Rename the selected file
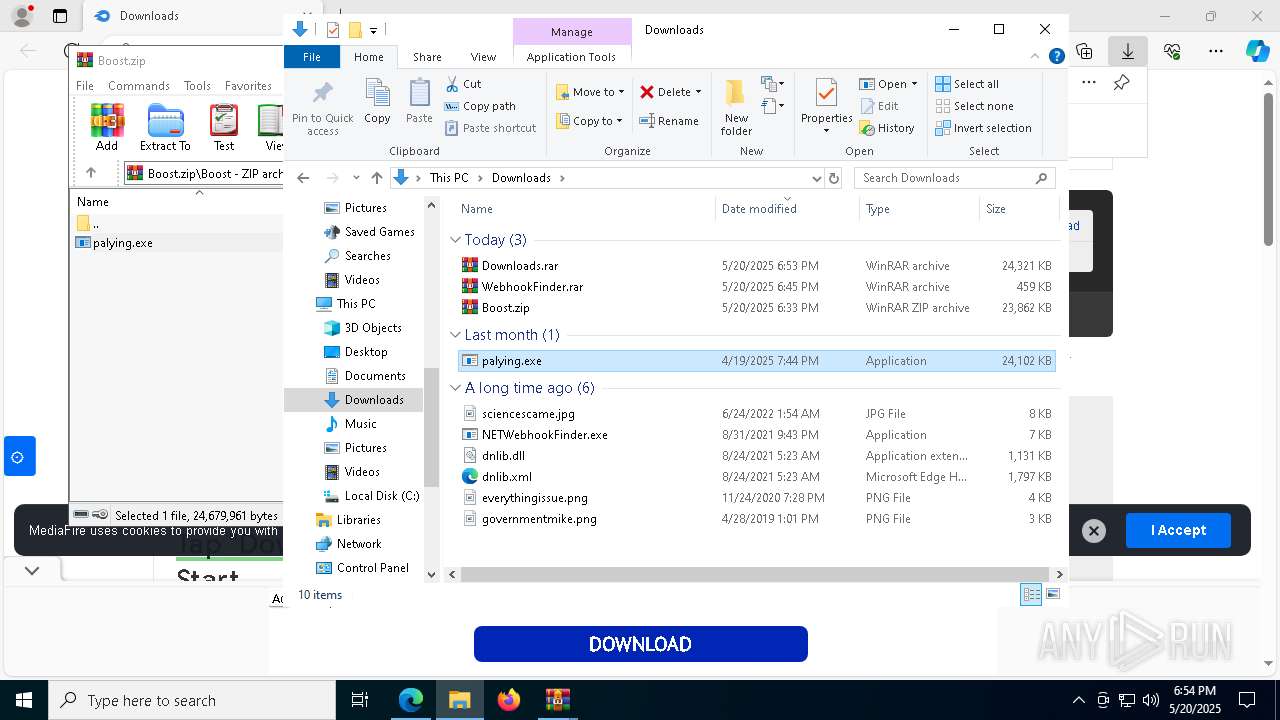1280x720 pixels. [x=669, y=121]
